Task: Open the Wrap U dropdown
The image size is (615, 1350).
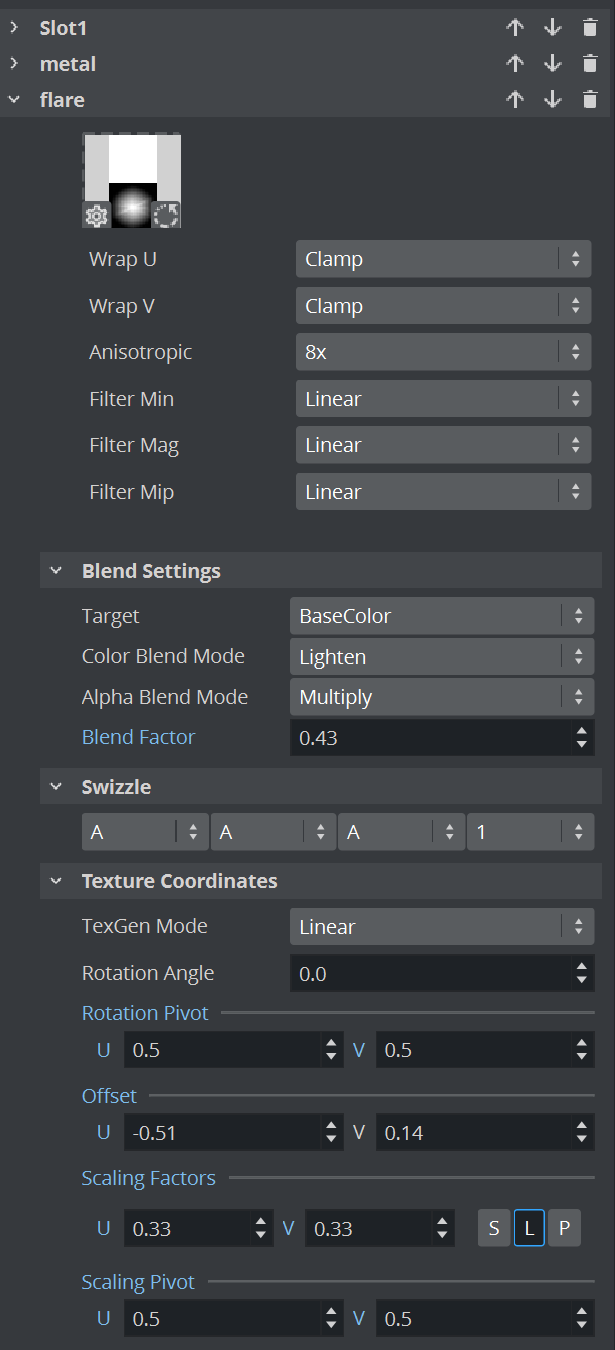Action: point(443,259)
